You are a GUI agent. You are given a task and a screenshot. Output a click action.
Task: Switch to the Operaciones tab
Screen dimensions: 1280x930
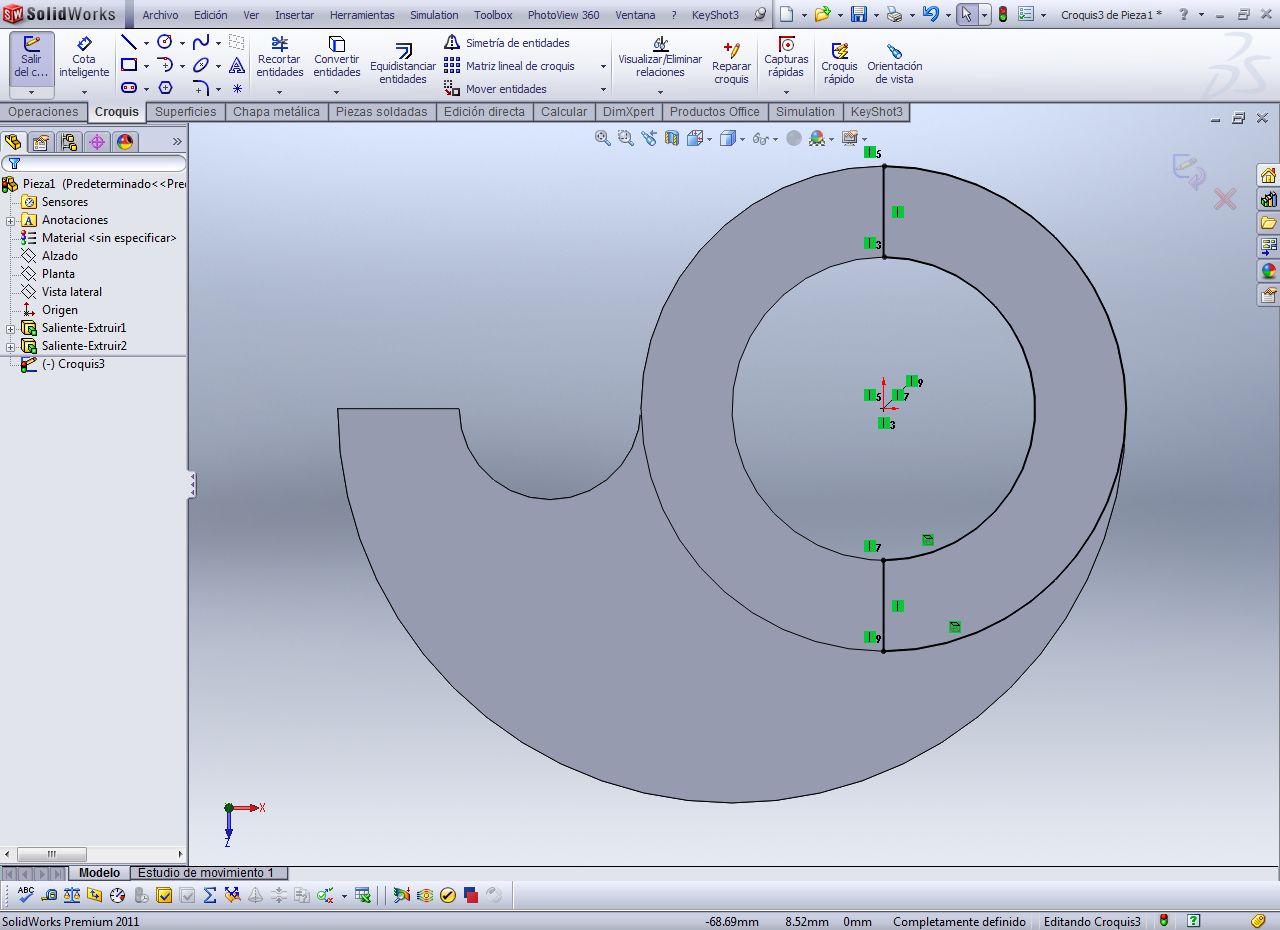tap(43, 112)
